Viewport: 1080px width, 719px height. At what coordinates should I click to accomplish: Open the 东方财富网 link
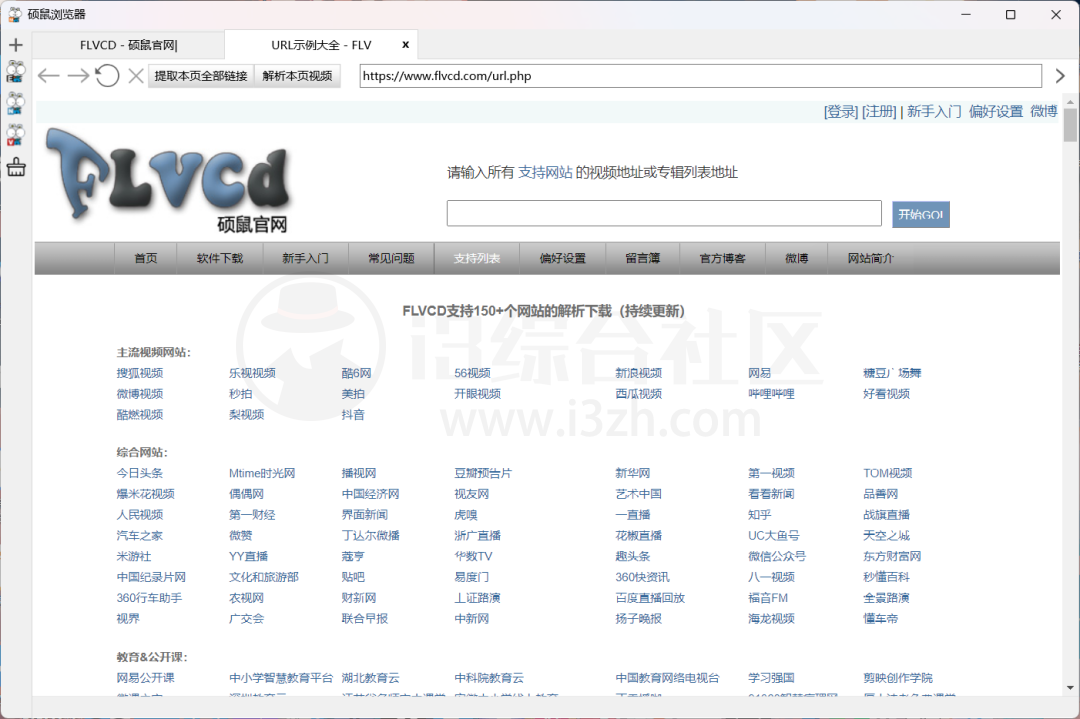click(x=892, y=556)
